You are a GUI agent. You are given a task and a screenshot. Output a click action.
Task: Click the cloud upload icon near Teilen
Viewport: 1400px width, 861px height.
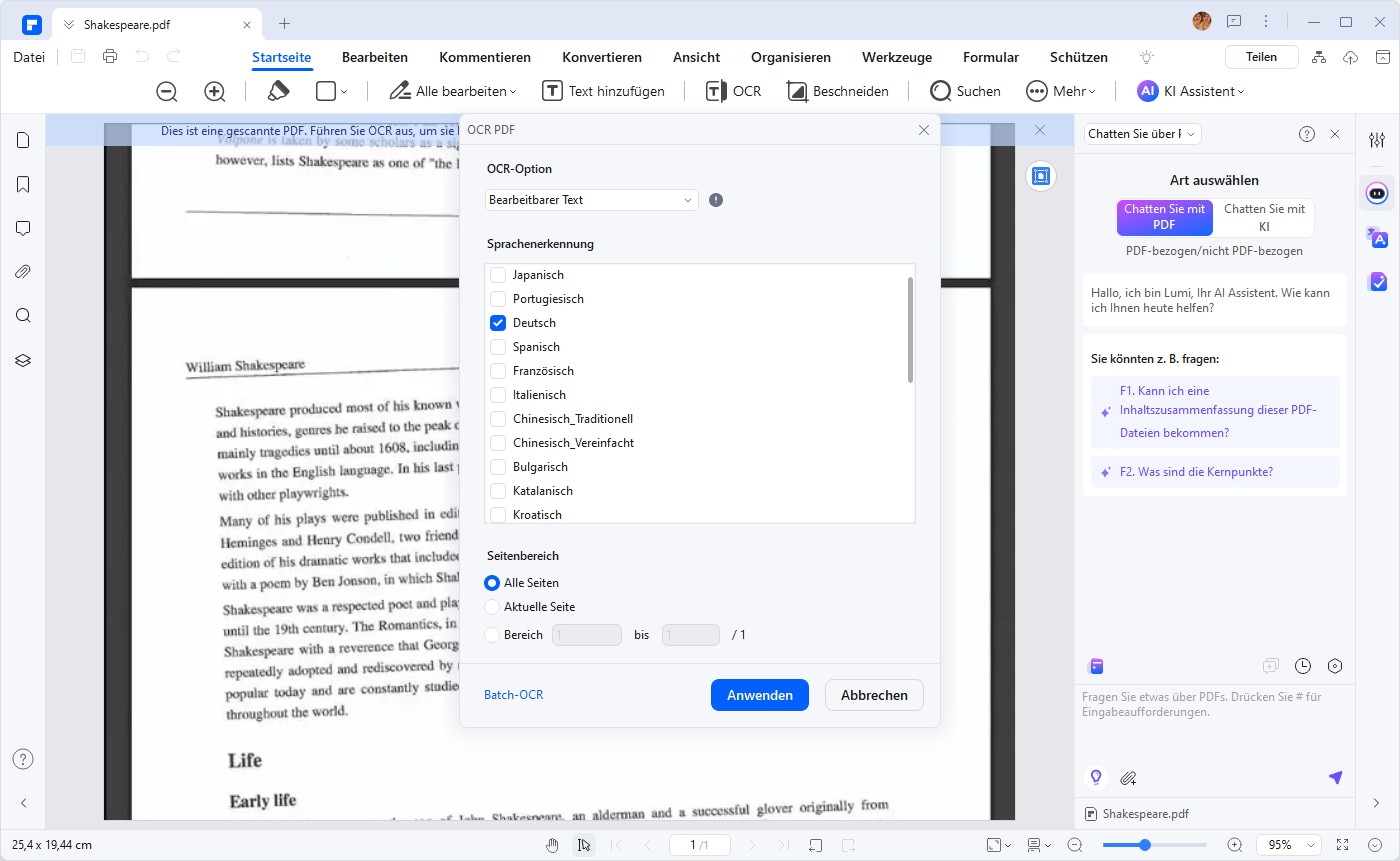coord(1350,57)
